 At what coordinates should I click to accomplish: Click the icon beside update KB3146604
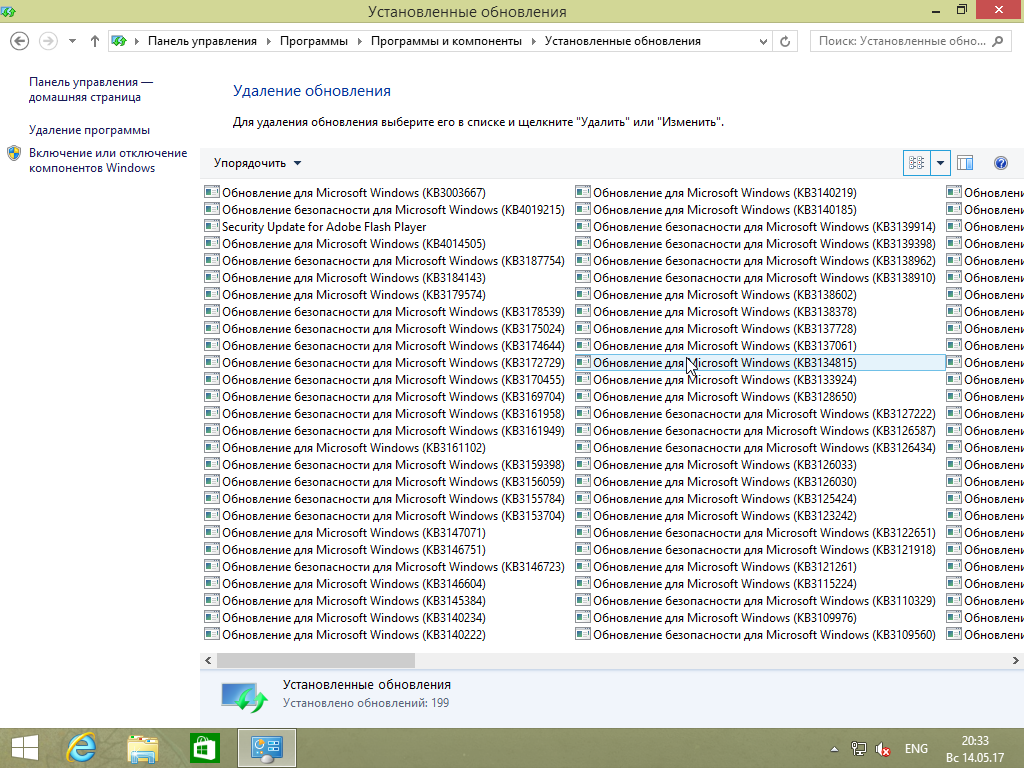pos(212,583)
